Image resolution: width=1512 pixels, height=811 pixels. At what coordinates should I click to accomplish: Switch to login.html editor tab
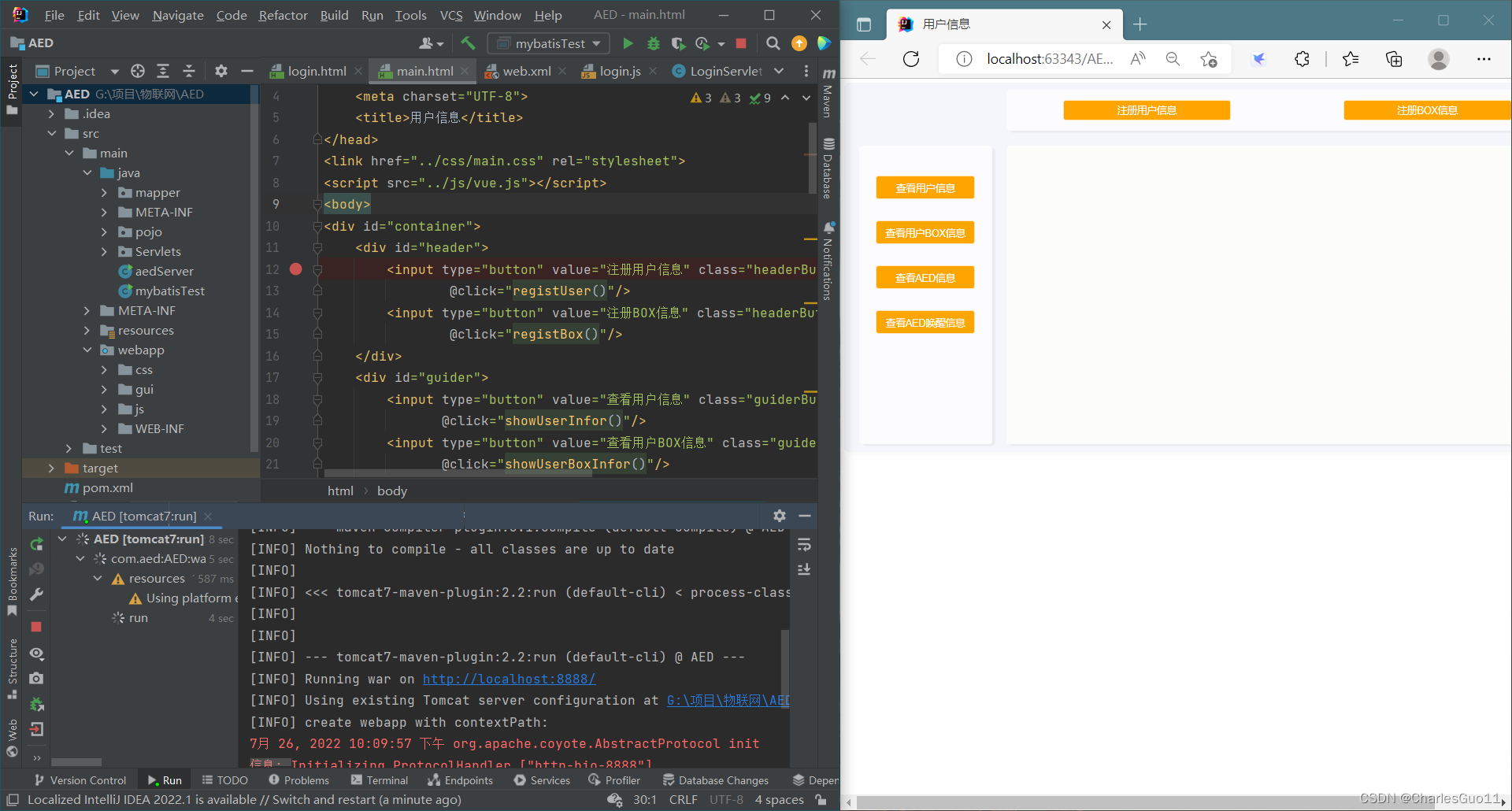317,71
